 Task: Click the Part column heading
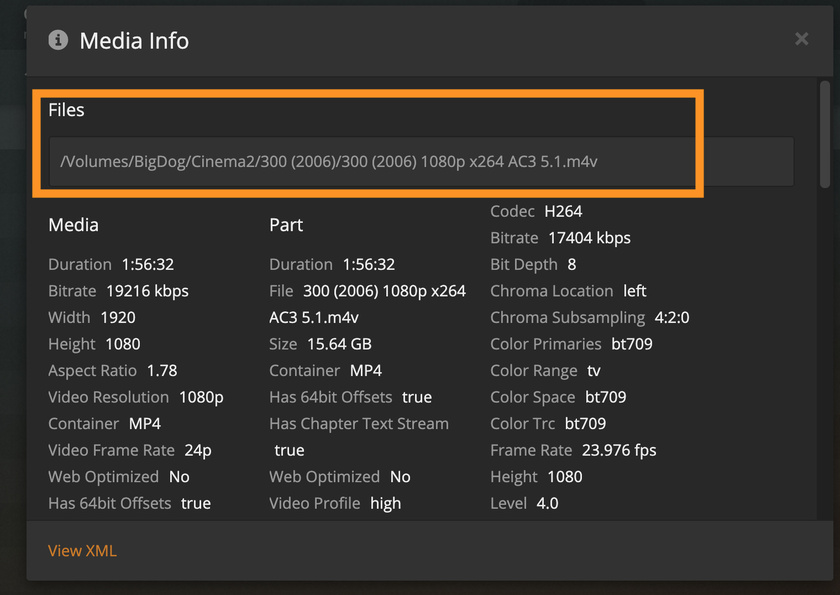286,225
